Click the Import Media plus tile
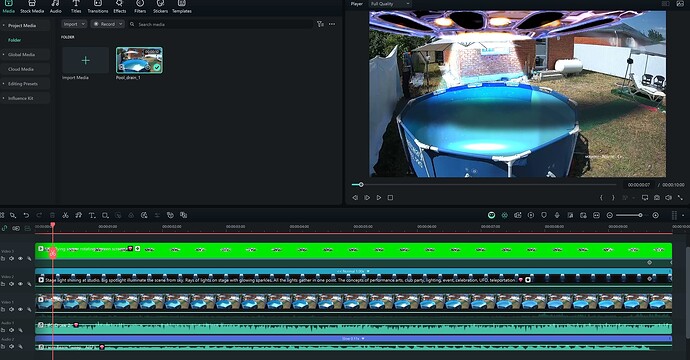The width and height of the screenshot is (690, 360). pyautogui.click(x=85, y=60)
